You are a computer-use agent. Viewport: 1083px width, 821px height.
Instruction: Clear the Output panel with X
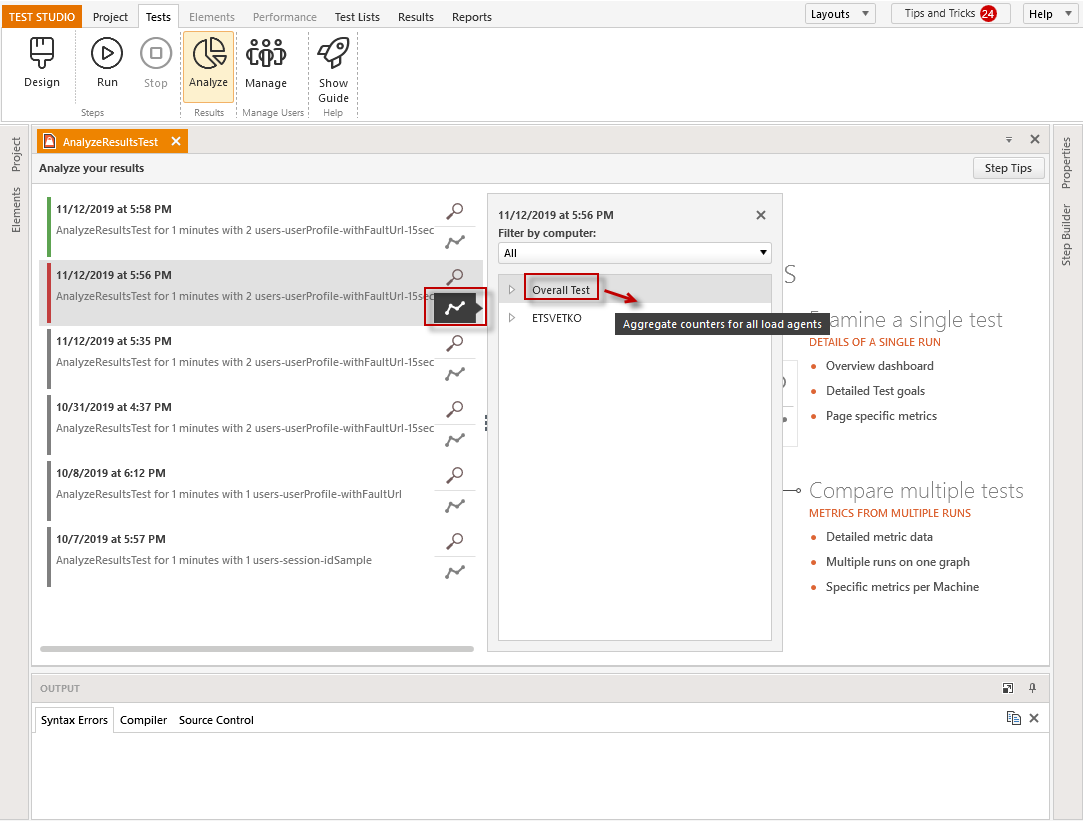[x=1034, y=718]
